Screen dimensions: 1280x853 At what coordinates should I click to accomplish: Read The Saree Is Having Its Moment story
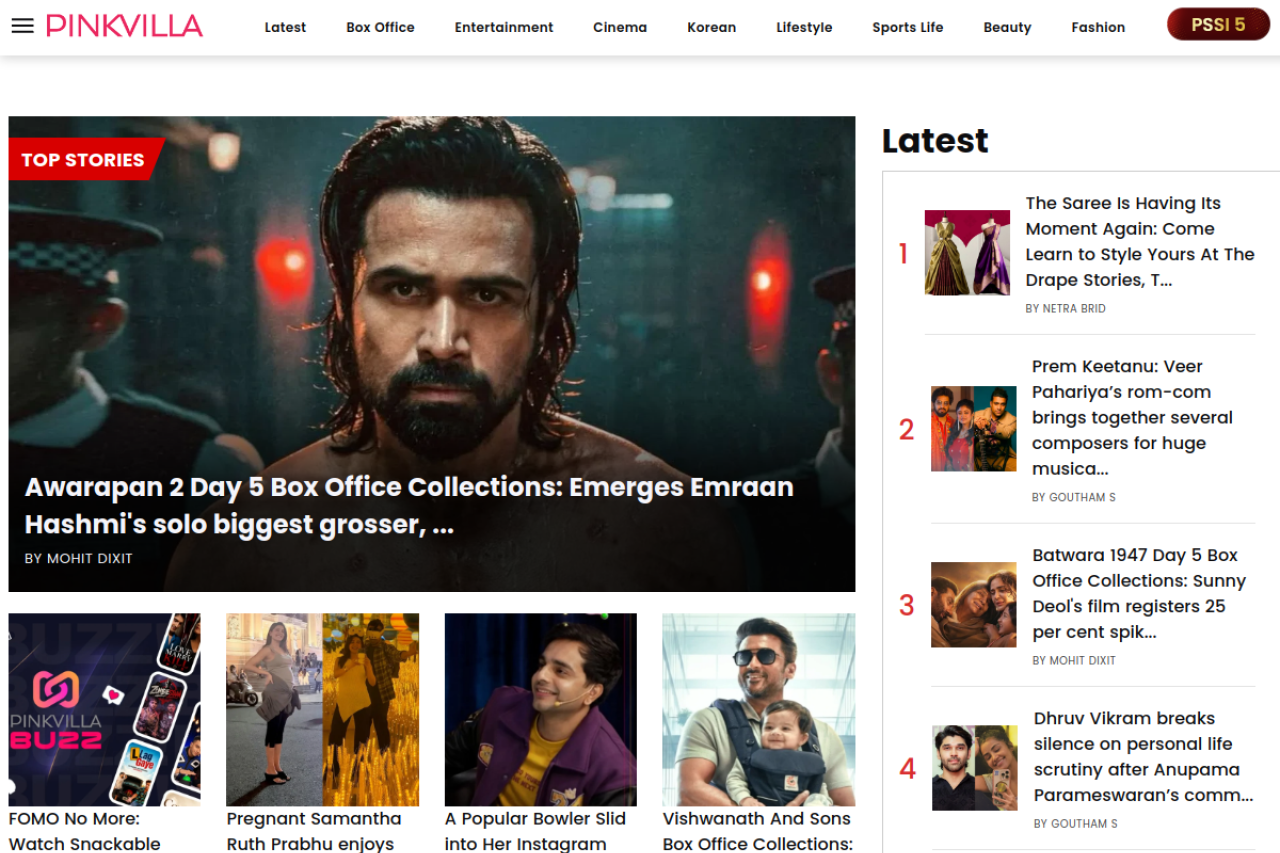point(1140,242)
